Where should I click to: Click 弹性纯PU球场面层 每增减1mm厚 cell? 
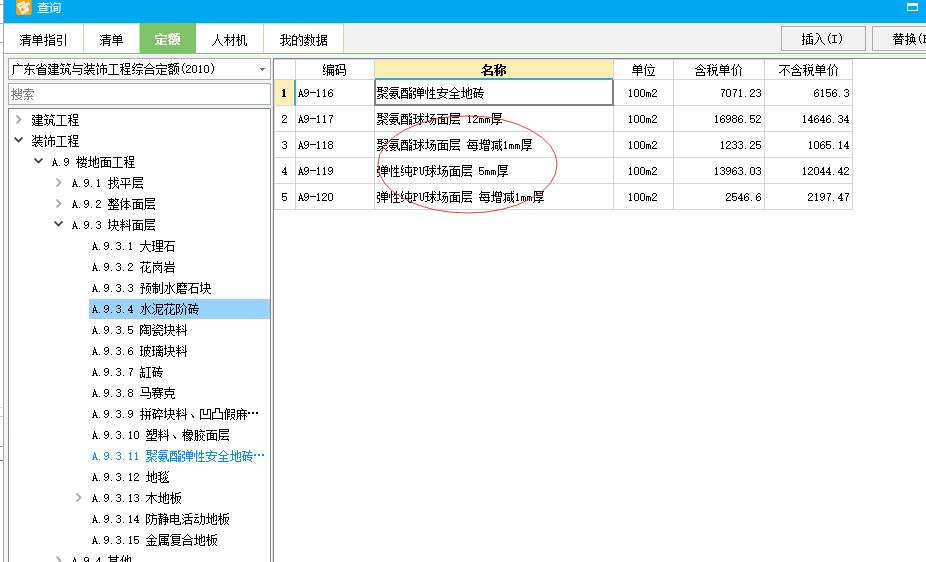point(494,197)
